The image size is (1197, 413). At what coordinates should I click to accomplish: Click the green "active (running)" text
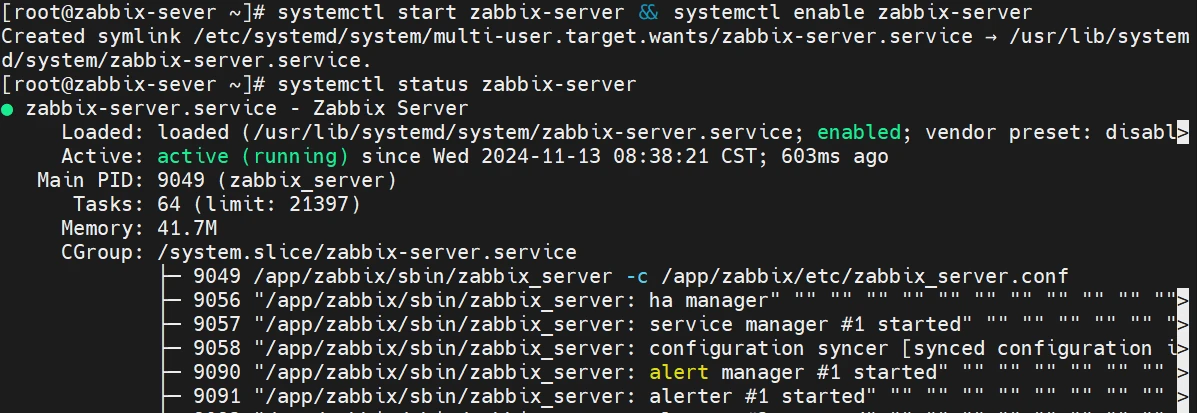pos(253,157)
